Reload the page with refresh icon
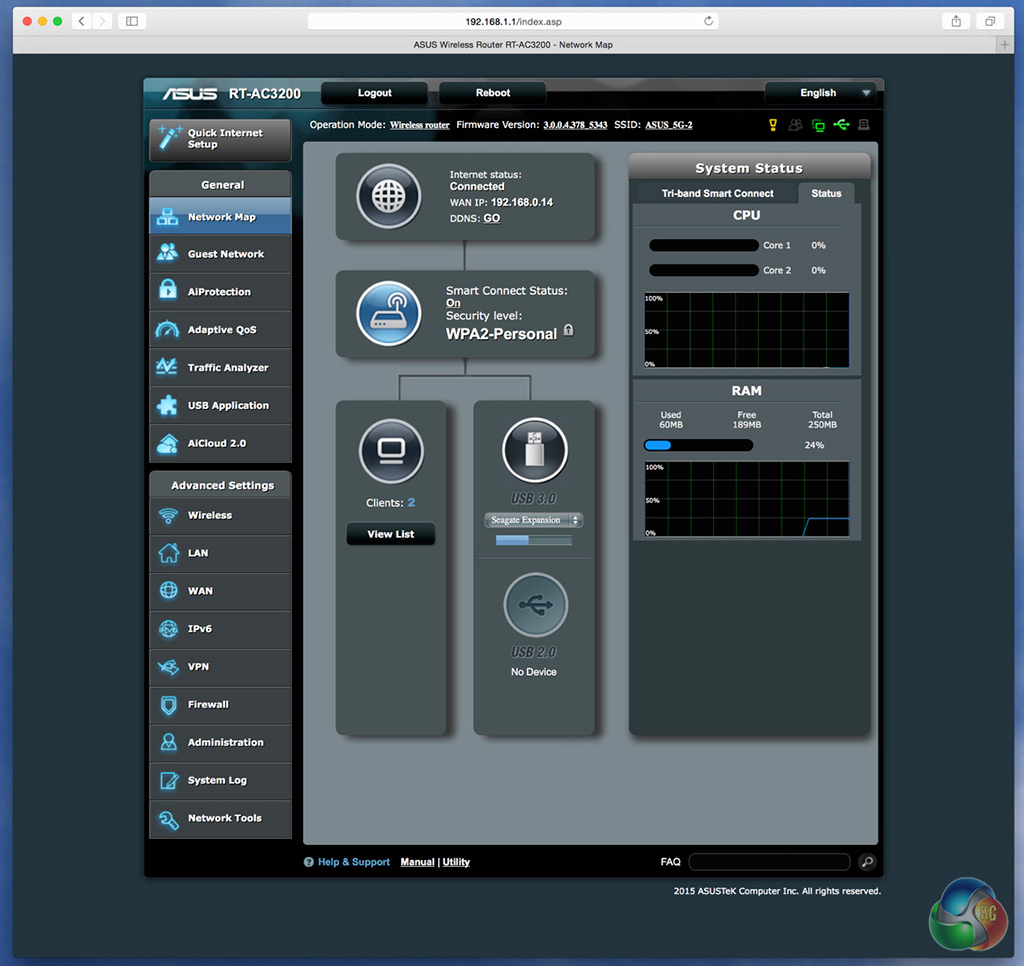1024x966 pixels. coord(708,21)
